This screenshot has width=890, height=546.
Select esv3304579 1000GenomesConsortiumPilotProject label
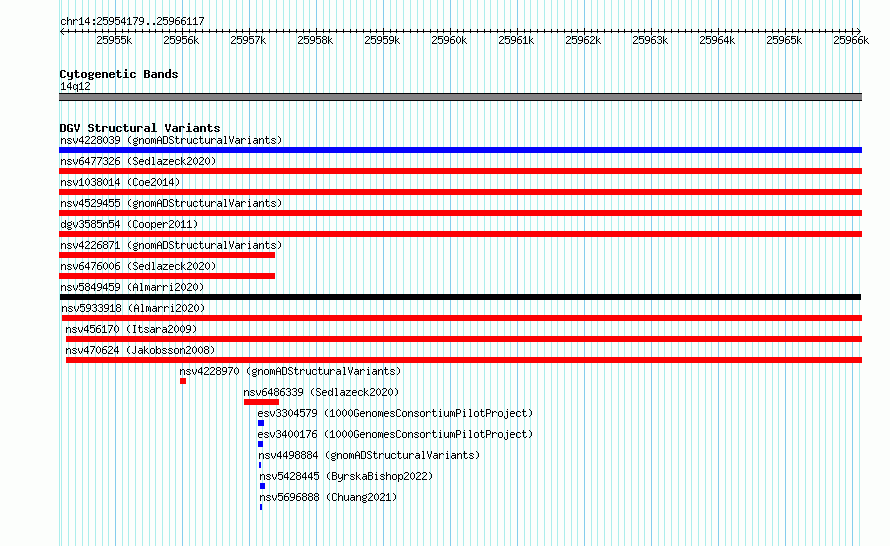click(x=395, y=413)
